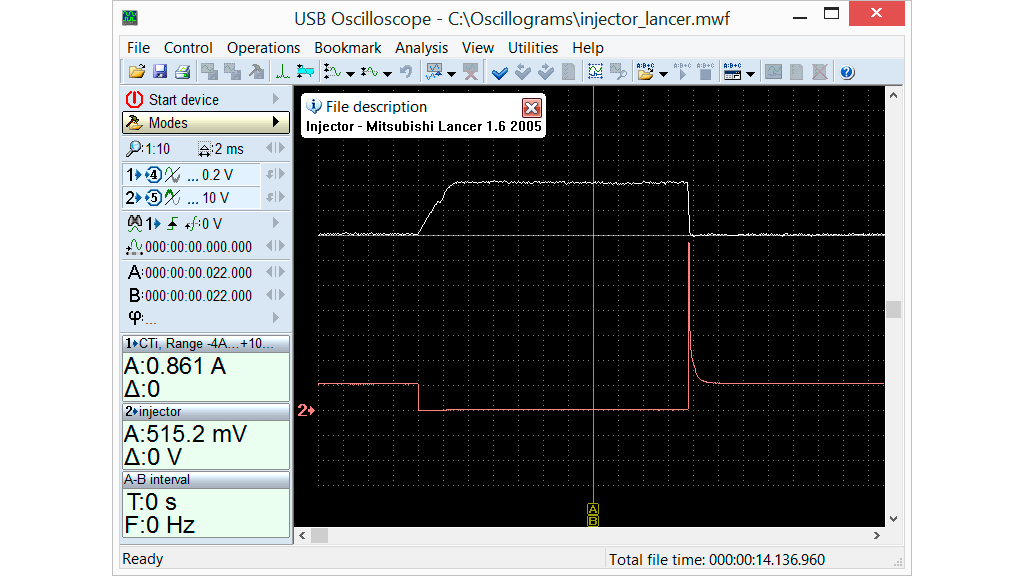Click the cyan waveform measurement icon
This screenshot has width=1024, height=576.
coord(305,72)
